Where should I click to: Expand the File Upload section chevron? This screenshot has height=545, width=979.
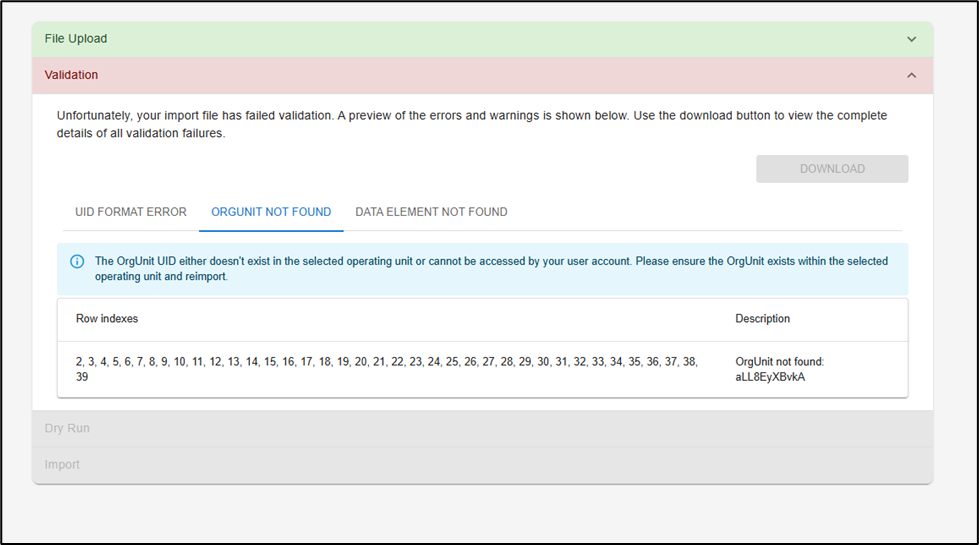tap(911, 39)
